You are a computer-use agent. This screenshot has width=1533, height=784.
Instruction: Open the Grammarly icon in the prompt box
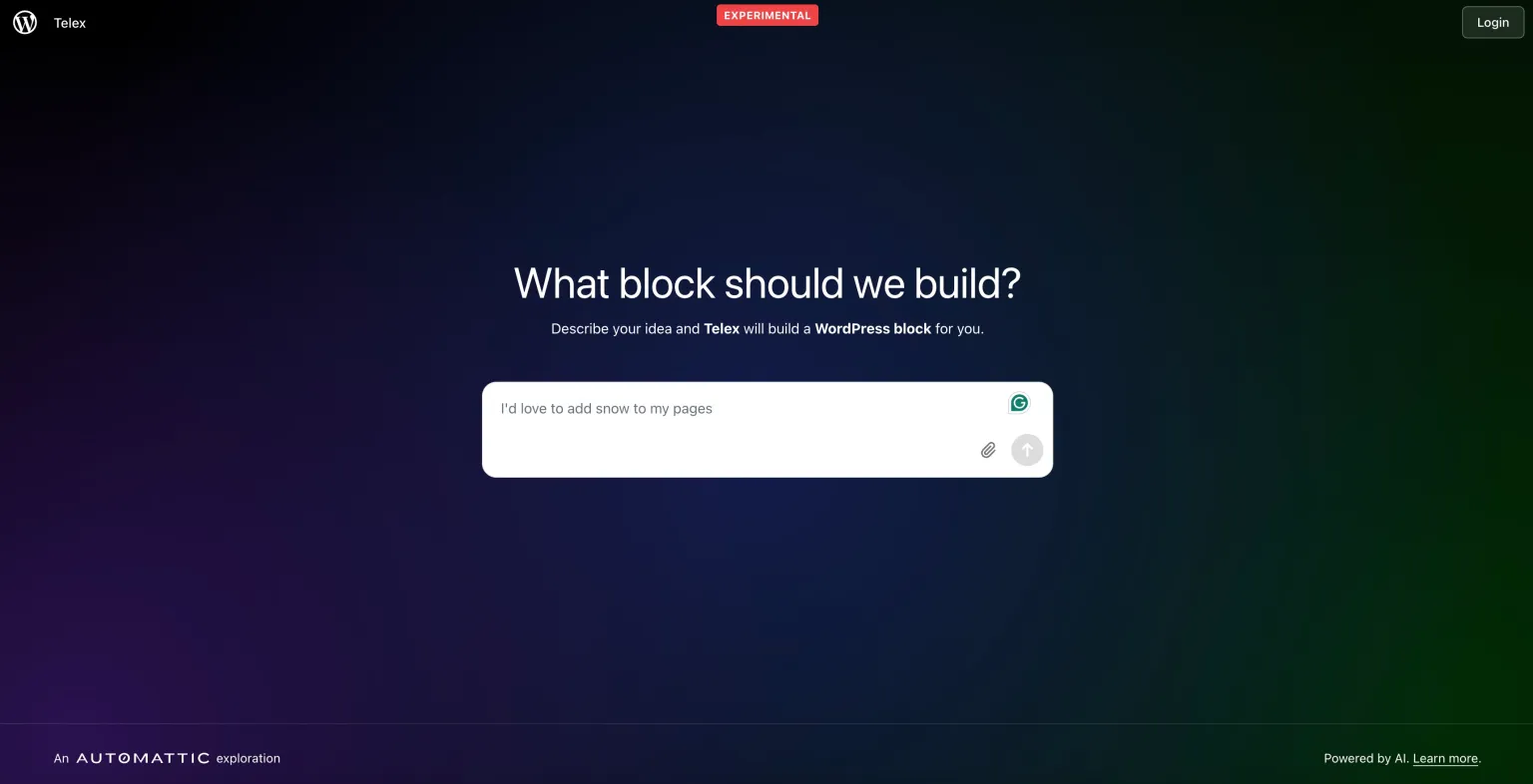1019,403
